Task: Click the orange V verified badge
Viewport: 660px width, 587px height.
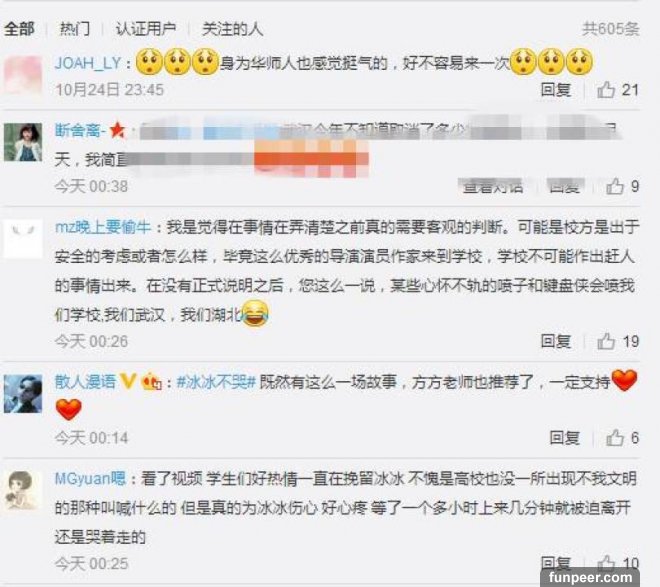Action: coord(128,381)
